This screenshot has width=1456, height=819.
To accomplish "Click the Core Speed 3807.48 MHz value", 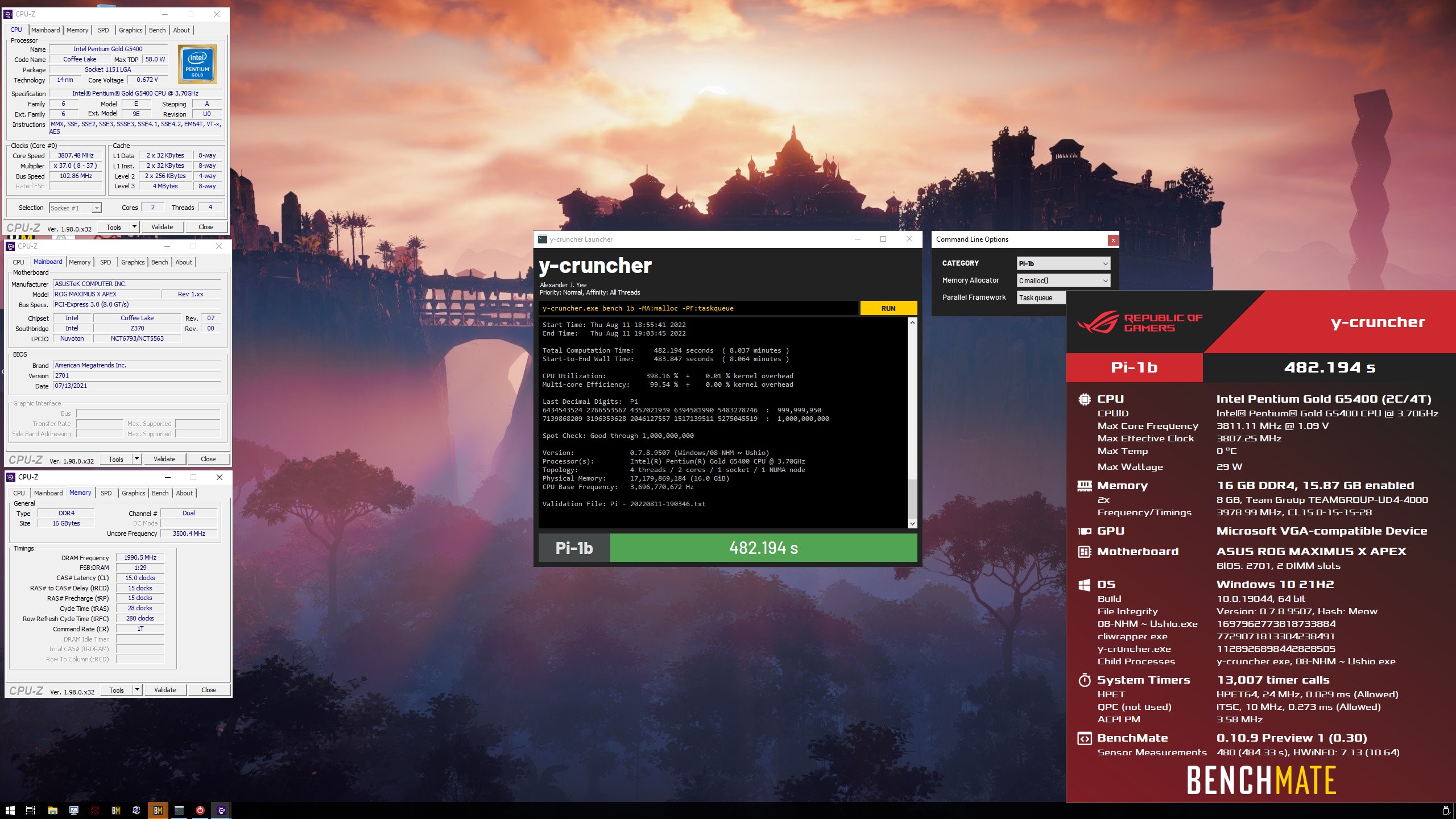I will point(76,155).
